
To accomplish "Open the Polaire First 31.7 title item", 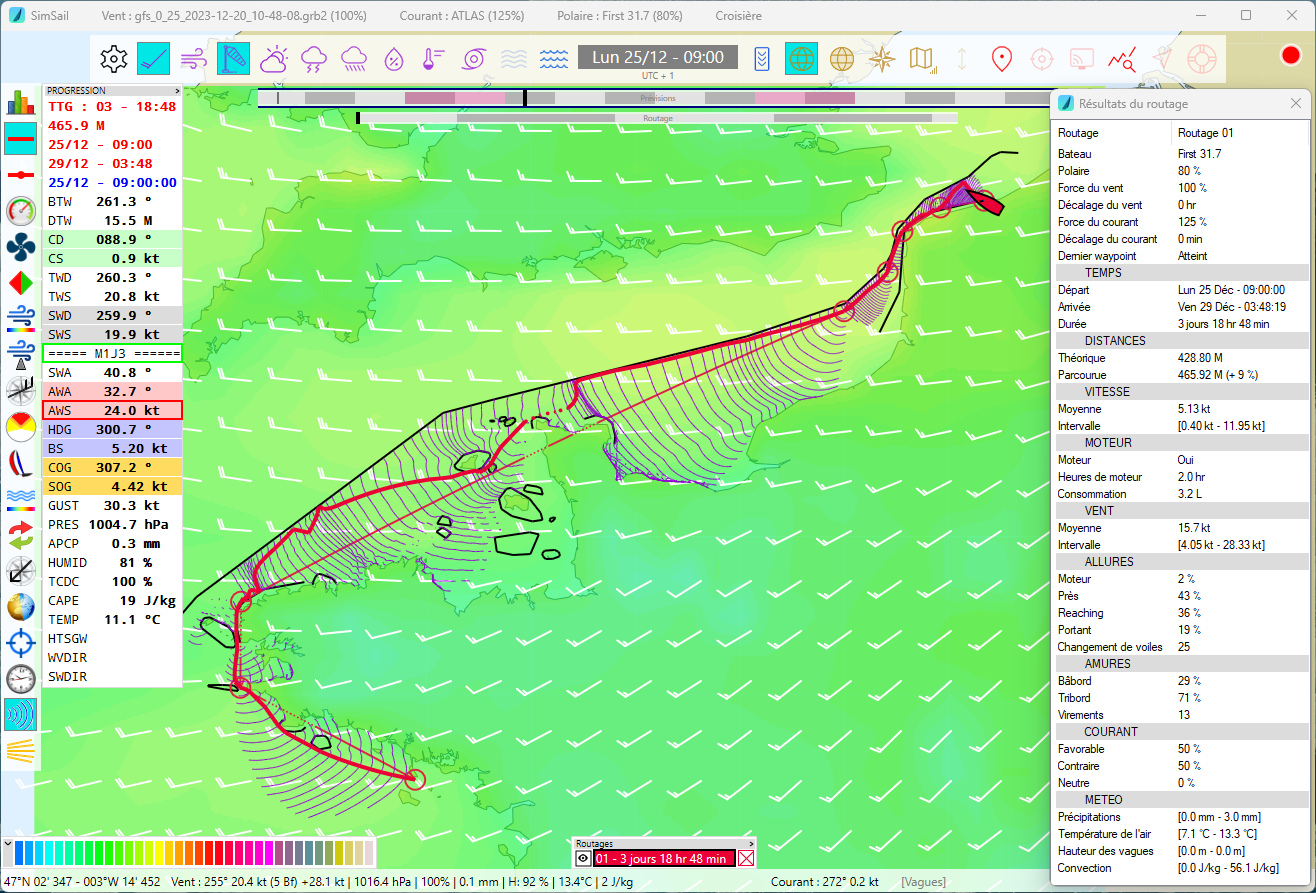I will point(620,16).
